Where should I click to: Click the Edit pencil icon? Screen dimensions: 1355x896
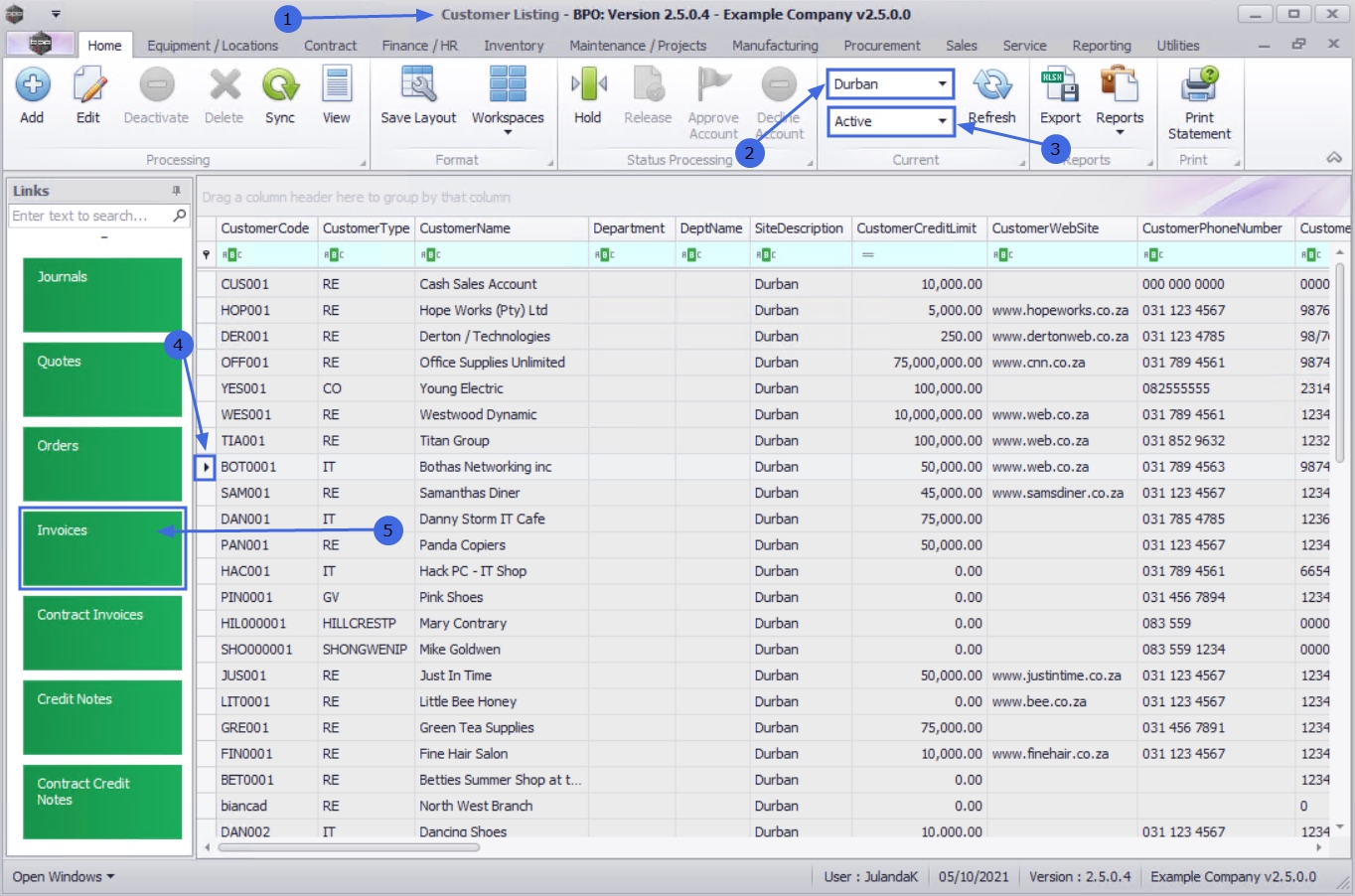[x=88, y=86]
